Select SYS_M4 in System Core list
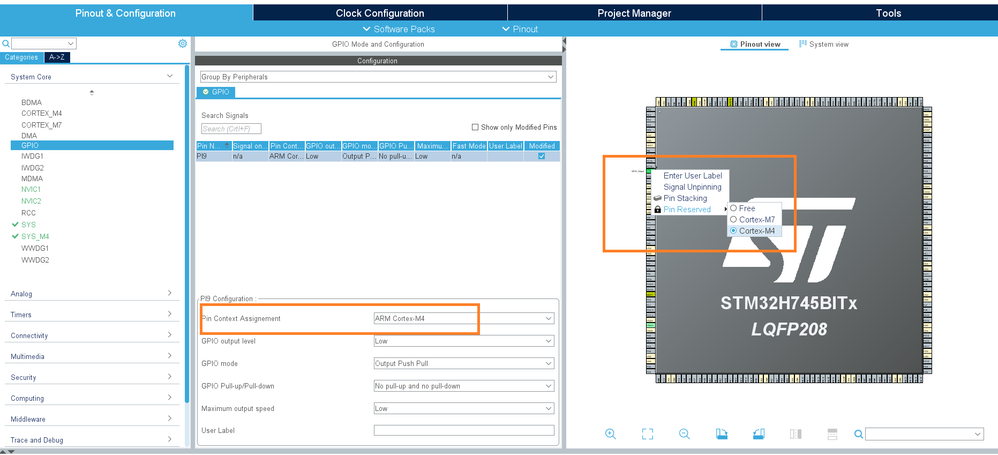998x455 pixels. pyautogui.click(x=34, y=236)
